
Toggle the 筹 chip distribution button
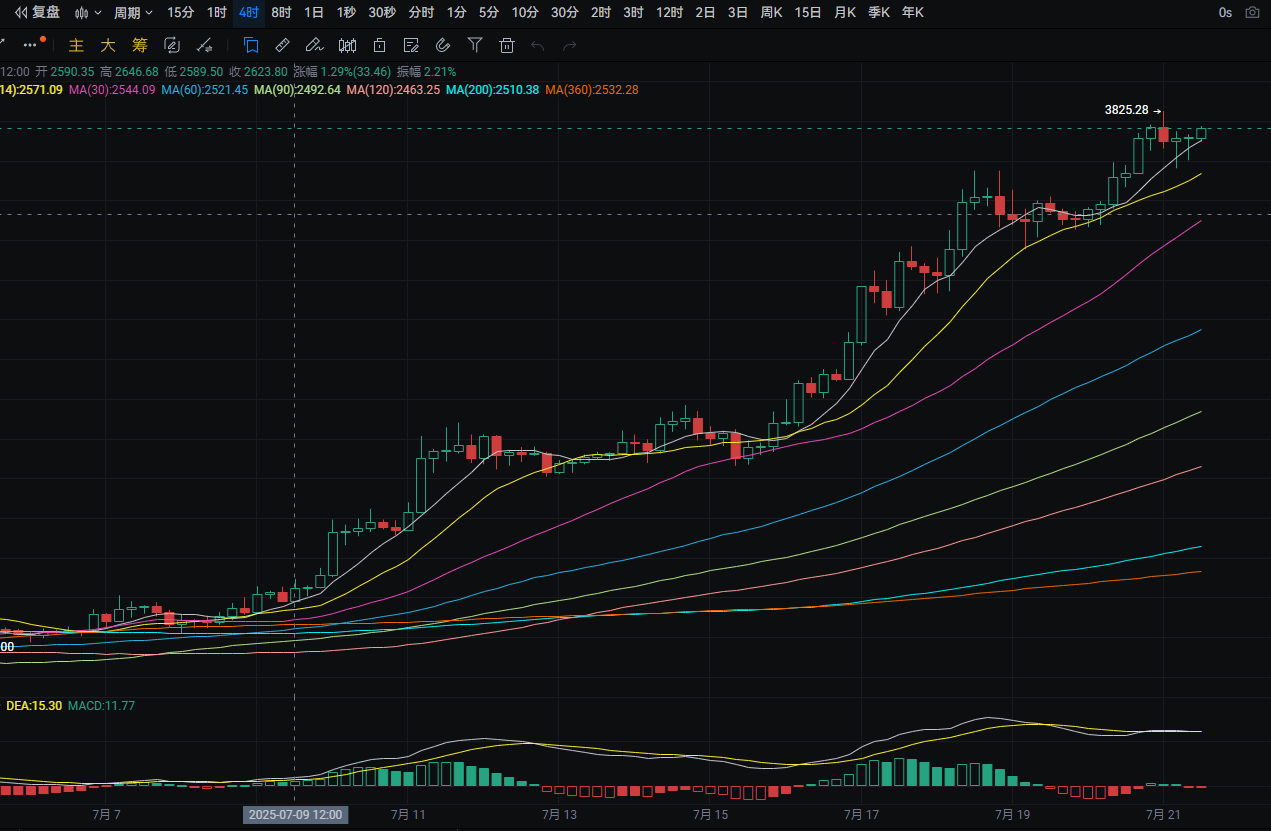click(x=140, y=45)
